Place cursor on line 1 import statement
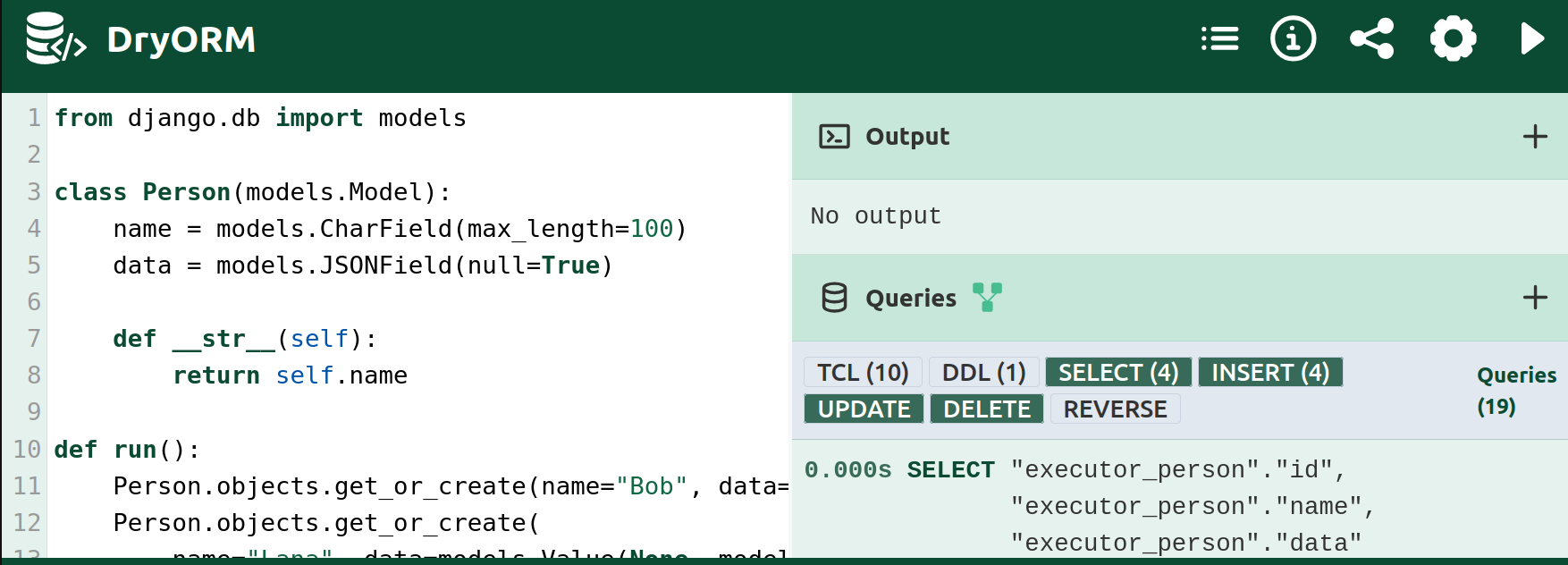Viewport: 1568px width, 565px height. click(x=260, y=118)
